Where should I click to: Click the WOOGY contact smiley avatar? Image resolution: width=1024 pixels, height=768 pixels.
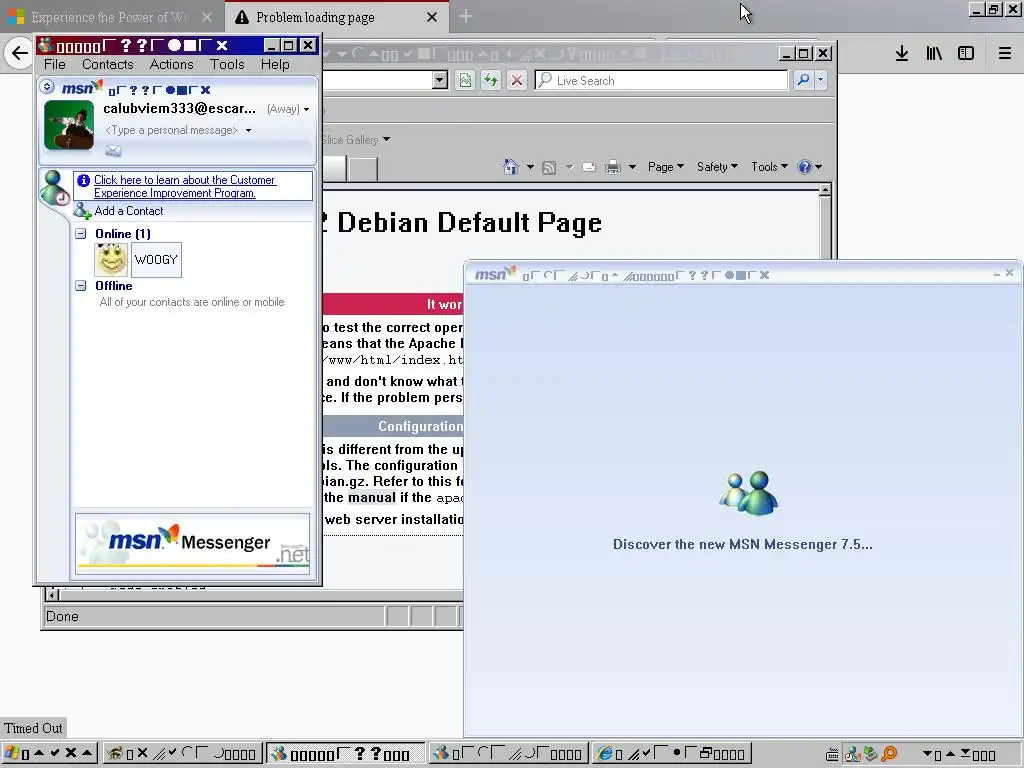[111, 259]
